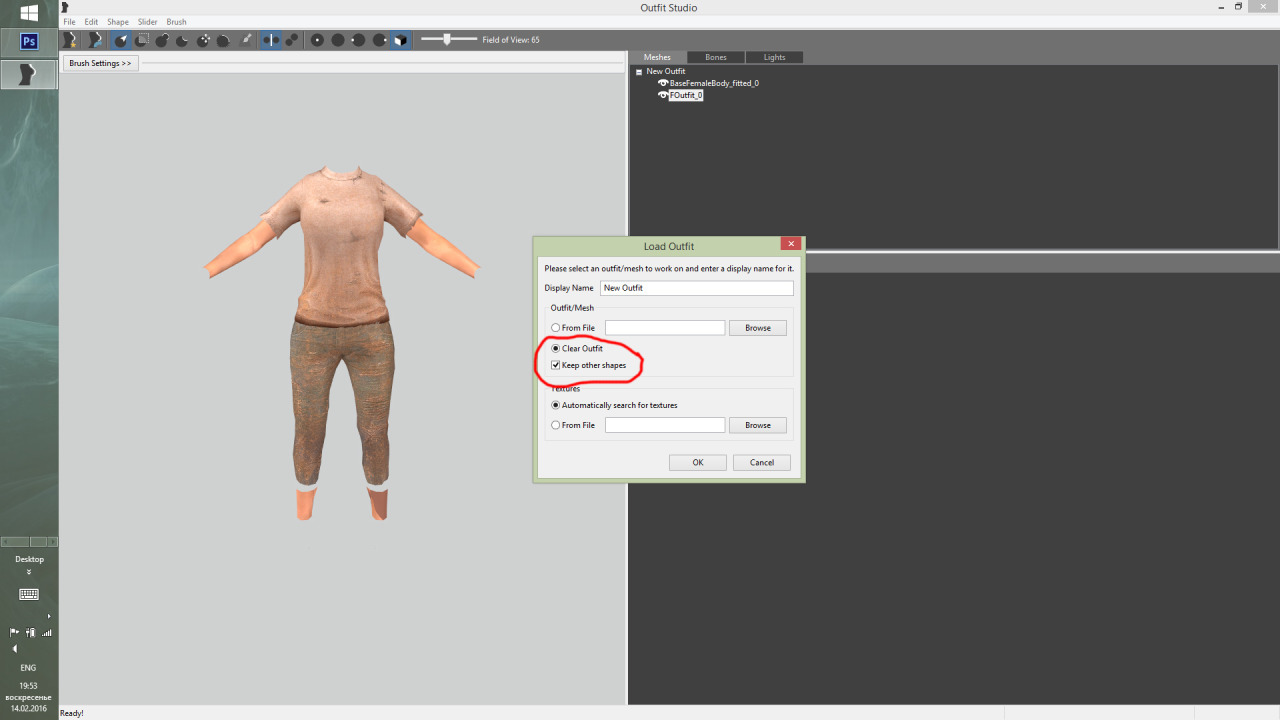
Task: Open the File menu
Action: point(69,21)
